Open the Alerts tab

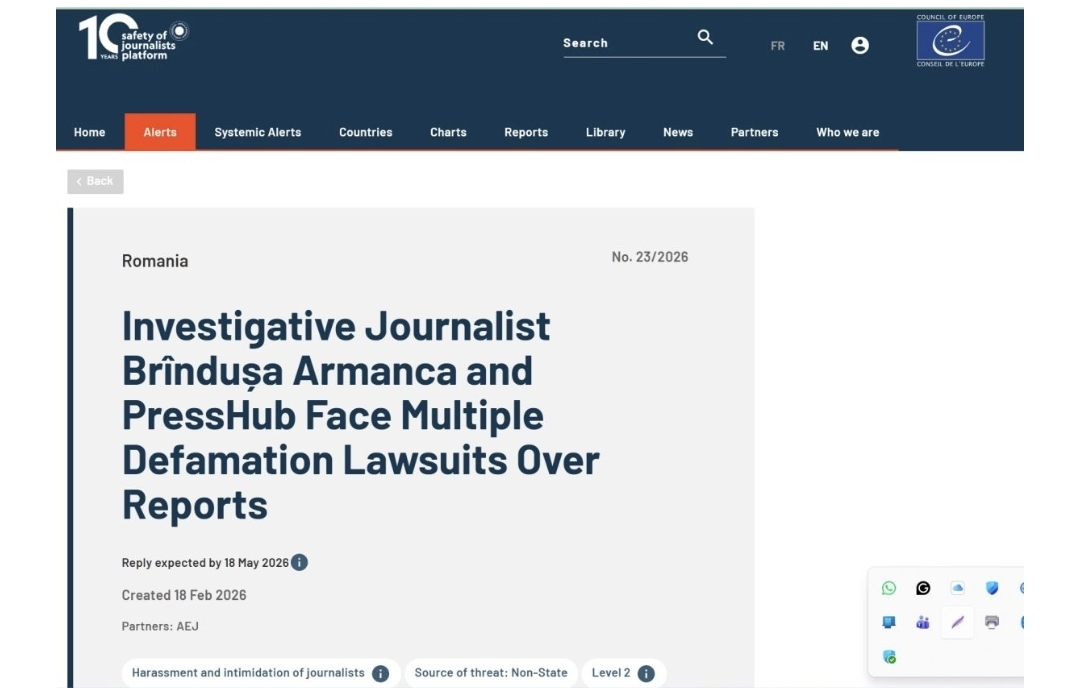160,132
